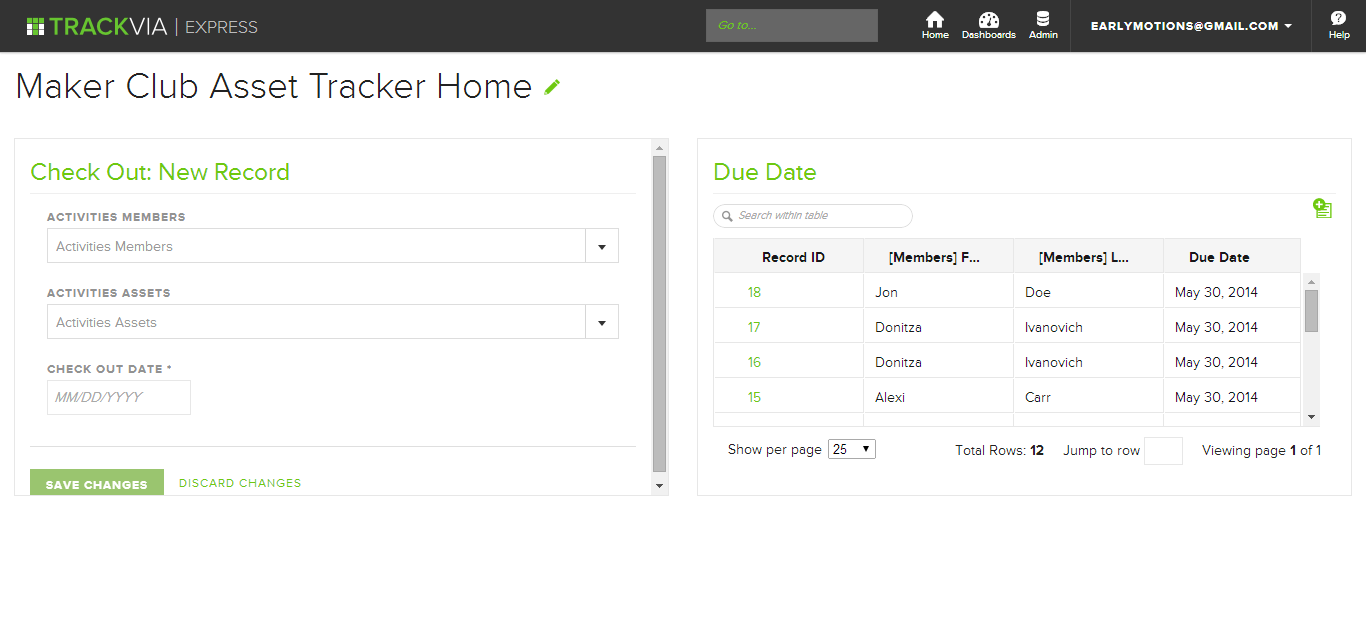
Task: Click the Go to search box
Action: 791,26
